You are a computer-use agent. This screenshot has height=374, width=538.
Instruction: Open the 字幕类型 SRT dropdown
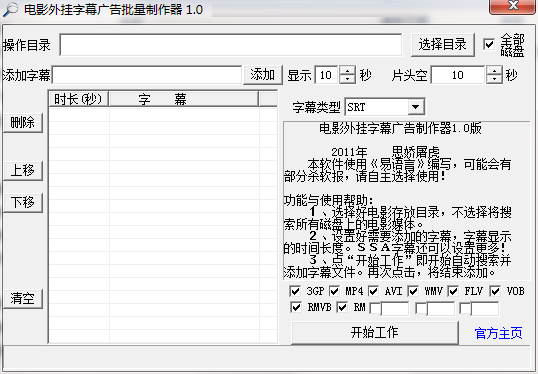pyautogui.click(x=416, y=107)
